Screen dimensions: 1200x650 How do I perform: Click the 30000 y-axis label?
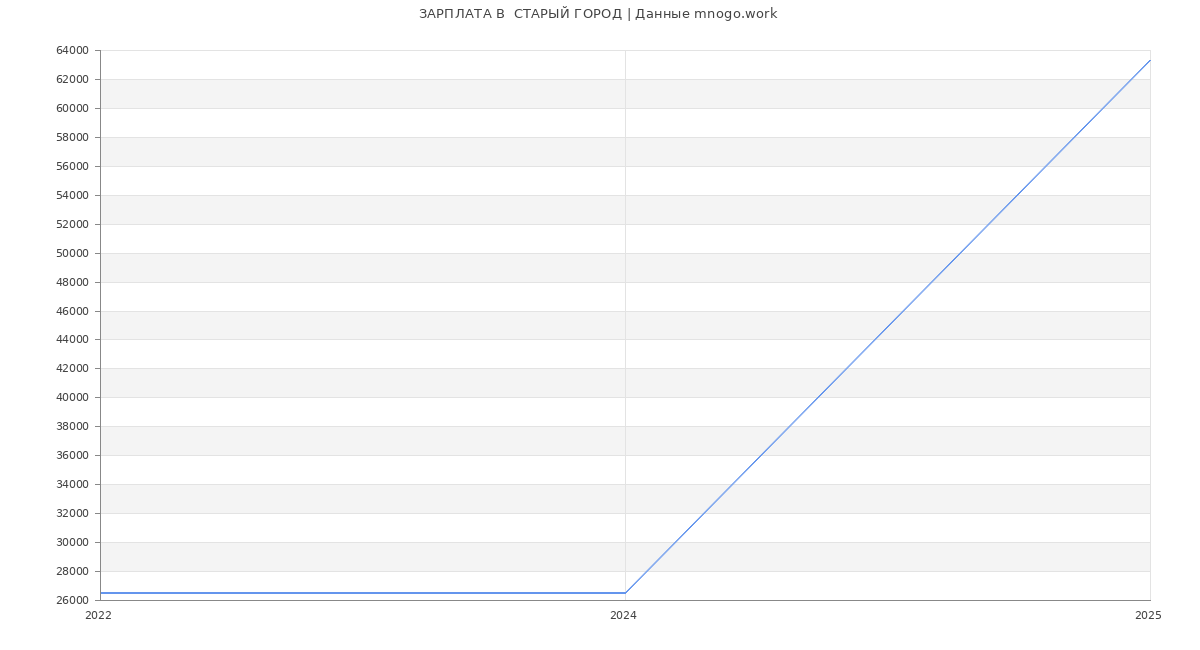pyautogui.click(x=73, y=542)
